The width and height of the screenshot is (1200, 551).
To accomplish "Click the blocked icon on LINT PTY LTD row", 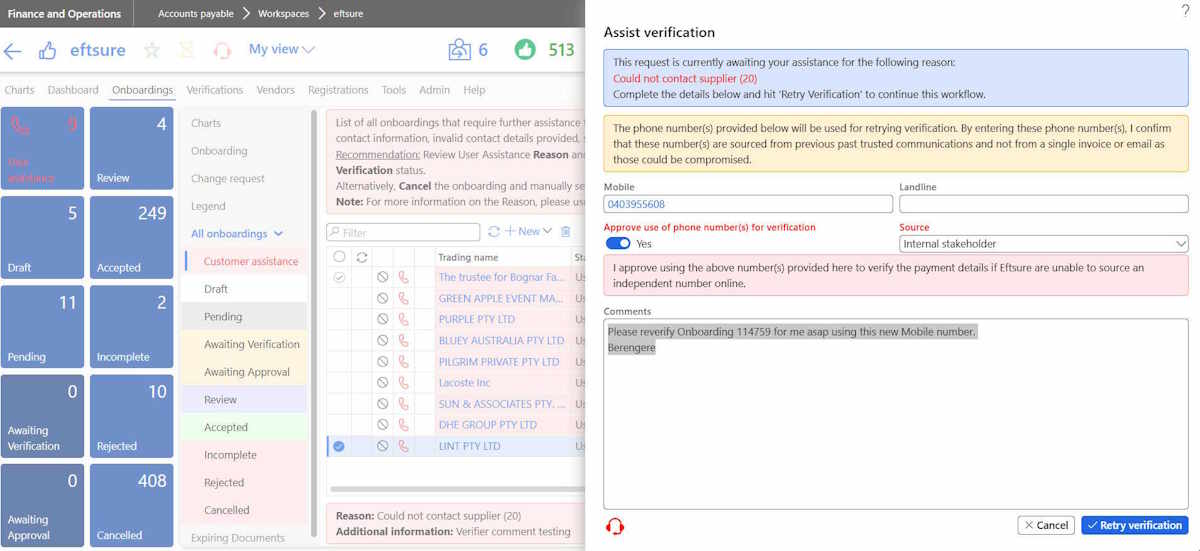I will pos(382,446).
